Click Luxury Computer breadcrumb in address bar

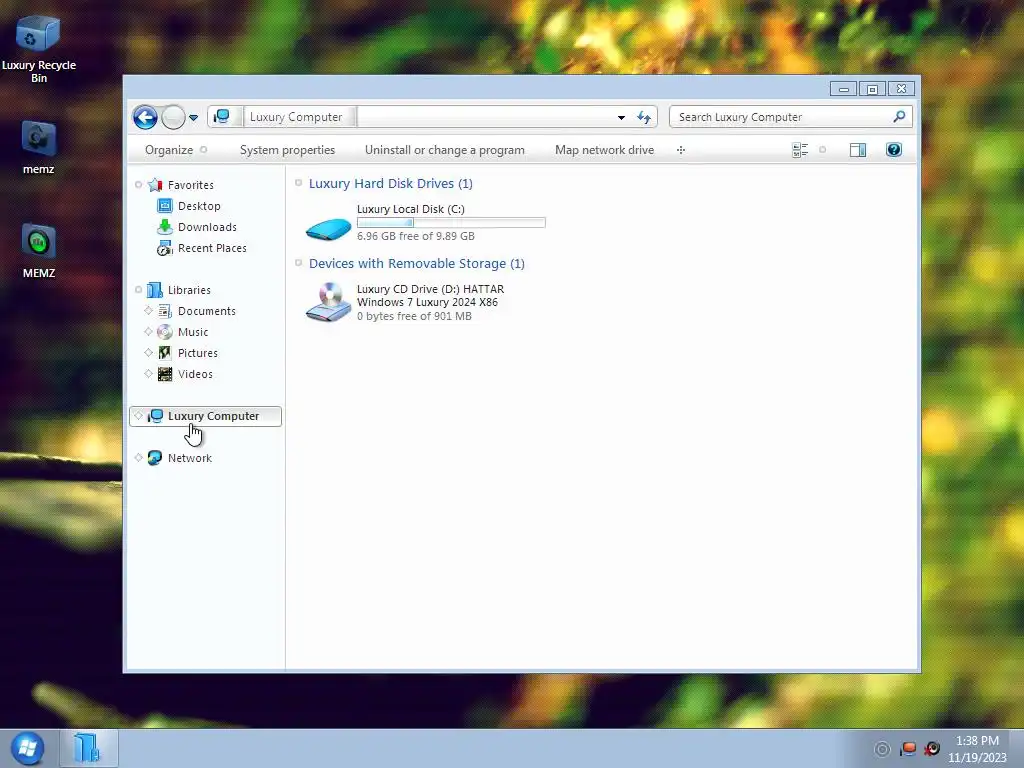[296, 117]
